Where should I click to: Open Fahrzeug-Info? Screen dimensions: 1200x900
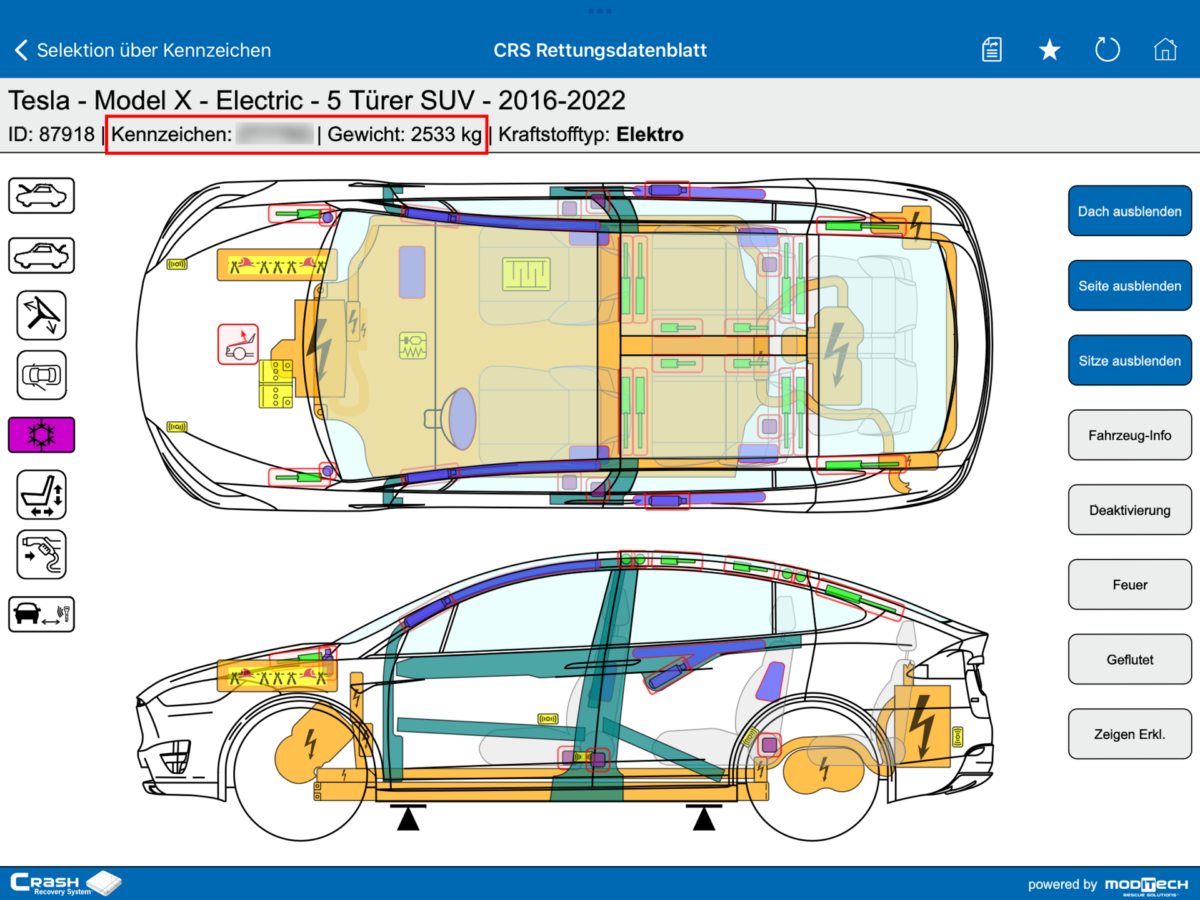(x=1130, y=435)
